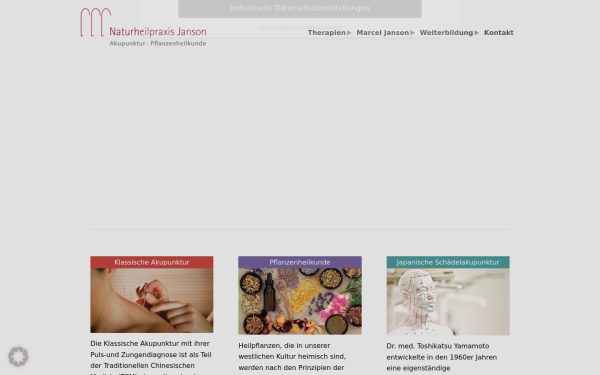Click the Japanische Schädelakupunktur heading
This screenshot has height=375, width=600.
pos(448,262)
